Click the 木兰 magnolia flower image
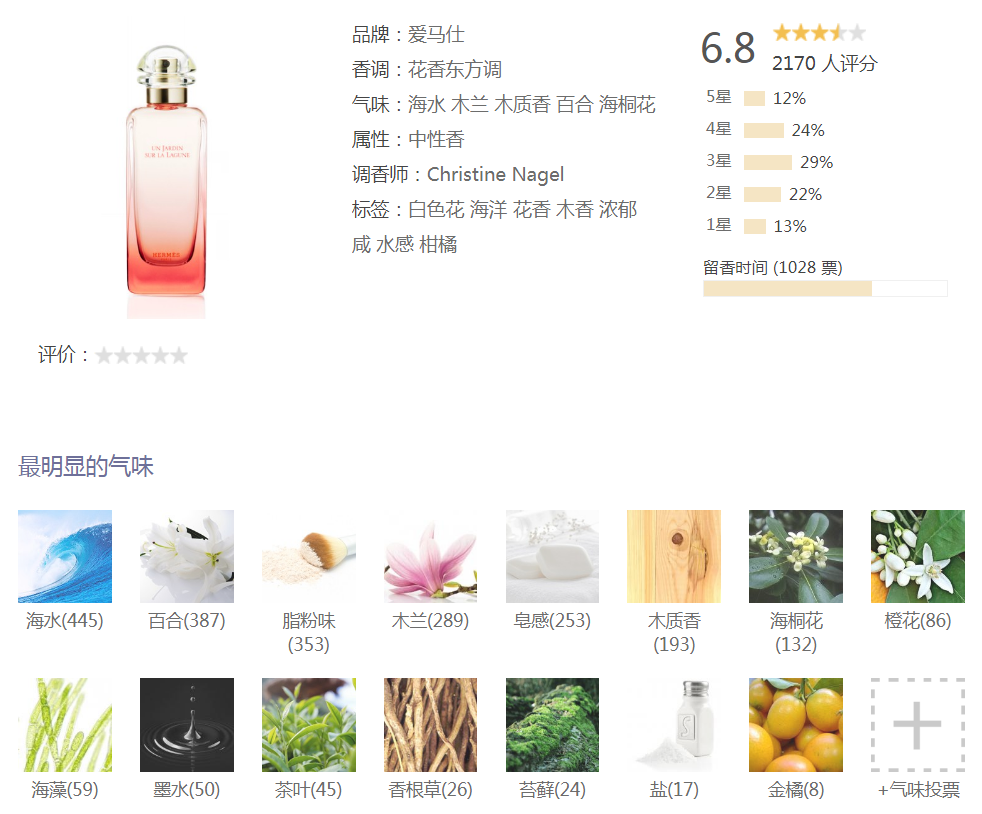The height and width of the screenshot is (814, 982). [430, 556]
